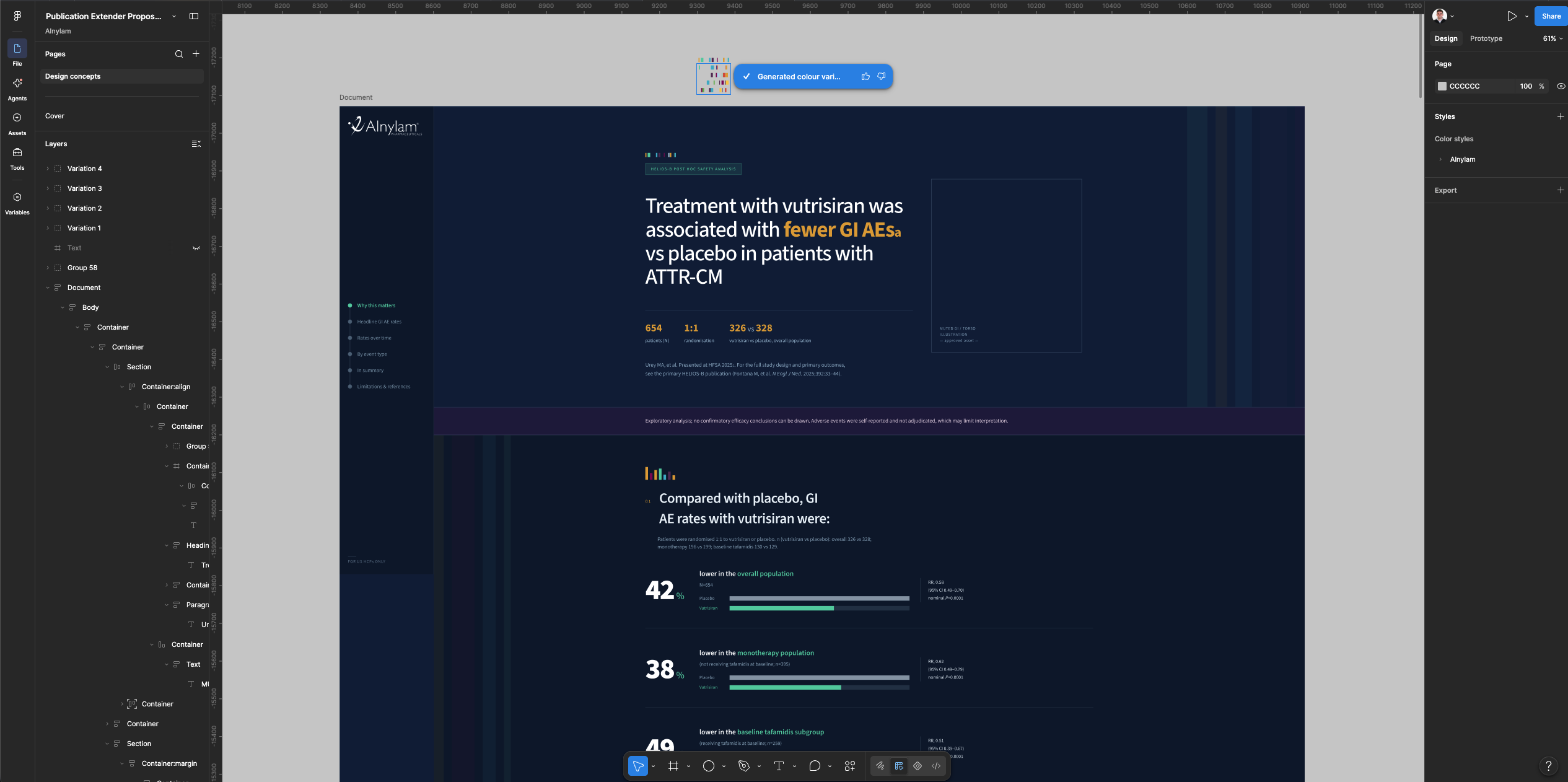The height and width of the screenshot is (782, 1568).
Task: Expand the Alnylam color styles
Action: [x=1440, y=159]
